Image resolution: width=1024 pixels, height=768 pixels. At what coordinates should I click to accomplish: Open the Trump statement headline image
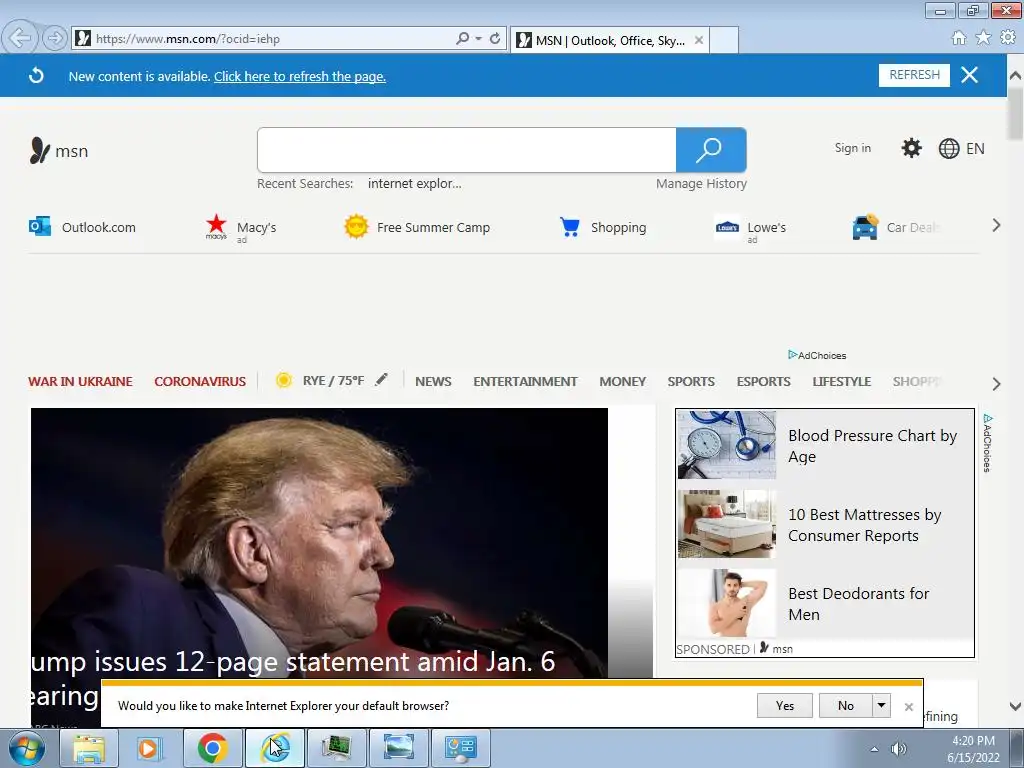pos(319,542)
